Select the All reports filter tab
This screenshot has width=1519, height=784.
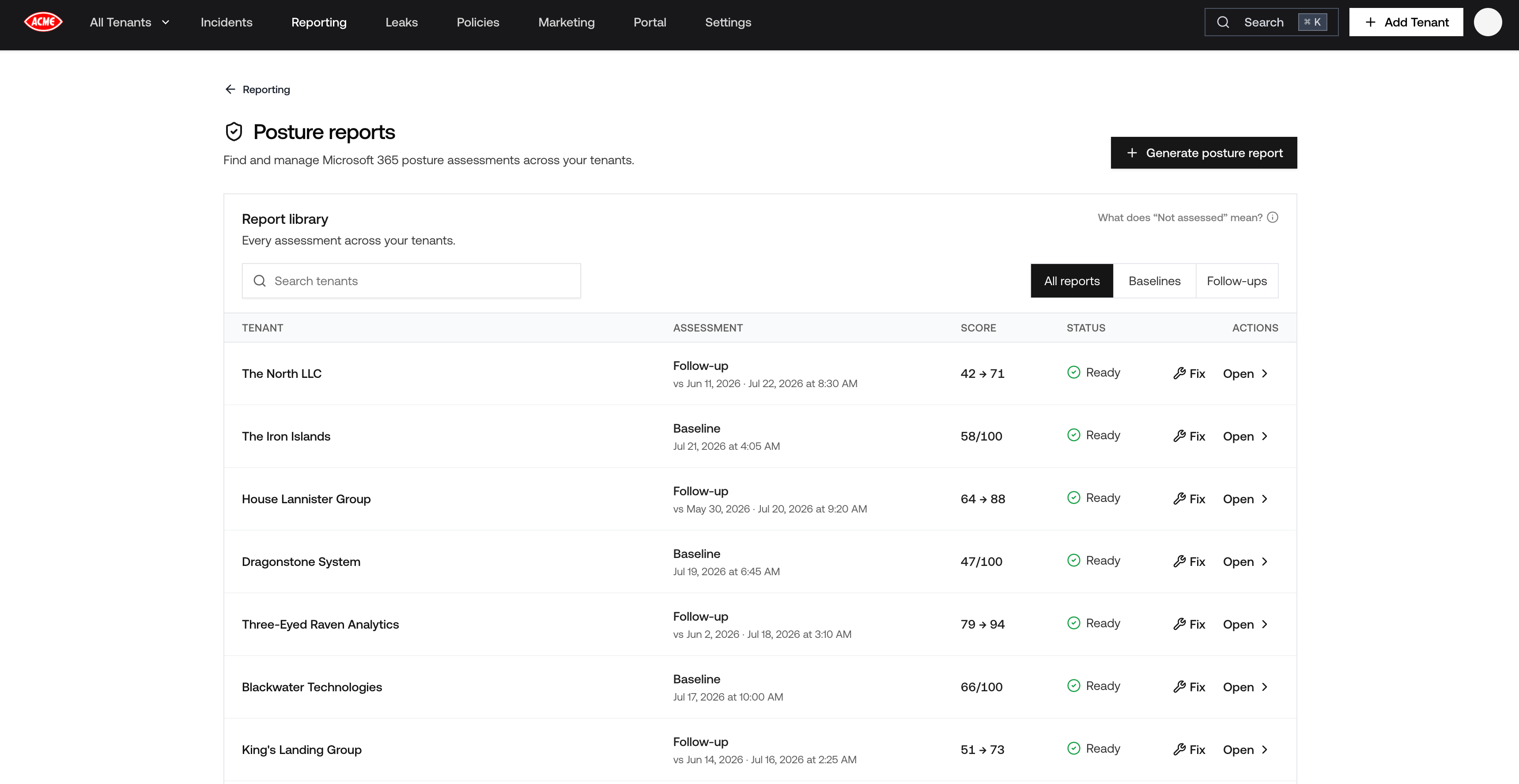point(1071,281)
